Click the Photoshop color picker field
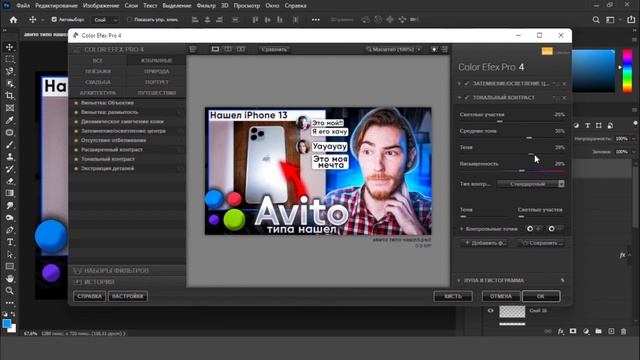Viewport: 640px width, 360px height. (x=594, y=71)
